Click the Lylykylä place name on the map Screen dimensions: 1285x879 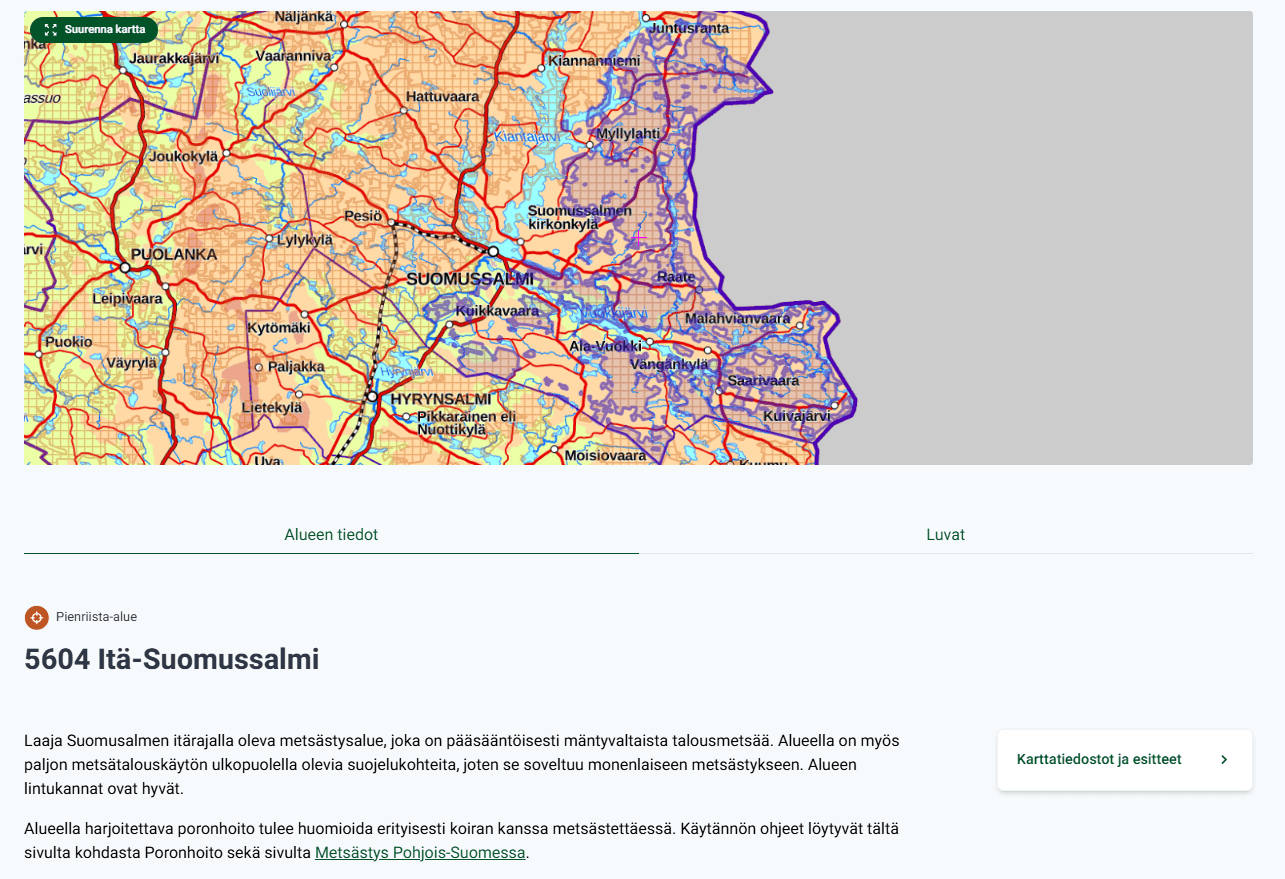coord(305,241)
